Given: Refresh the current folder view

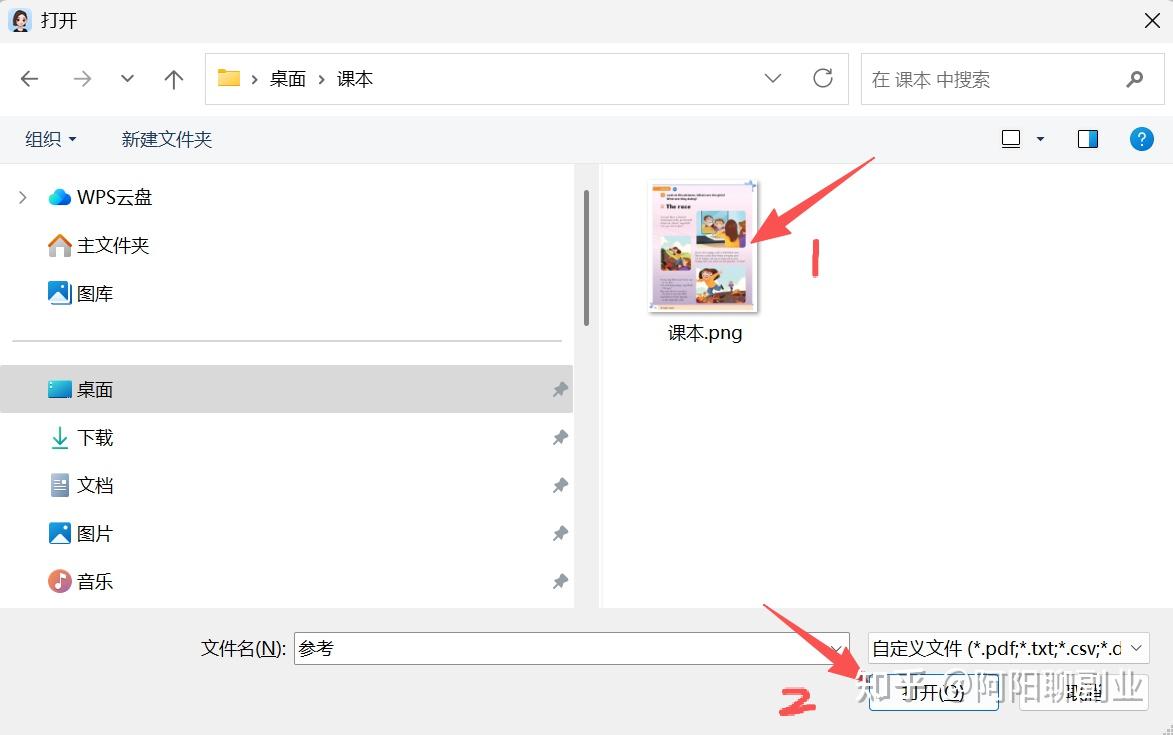Looking at the screenshot, I should pyautogui.click(x=823, y=78).
